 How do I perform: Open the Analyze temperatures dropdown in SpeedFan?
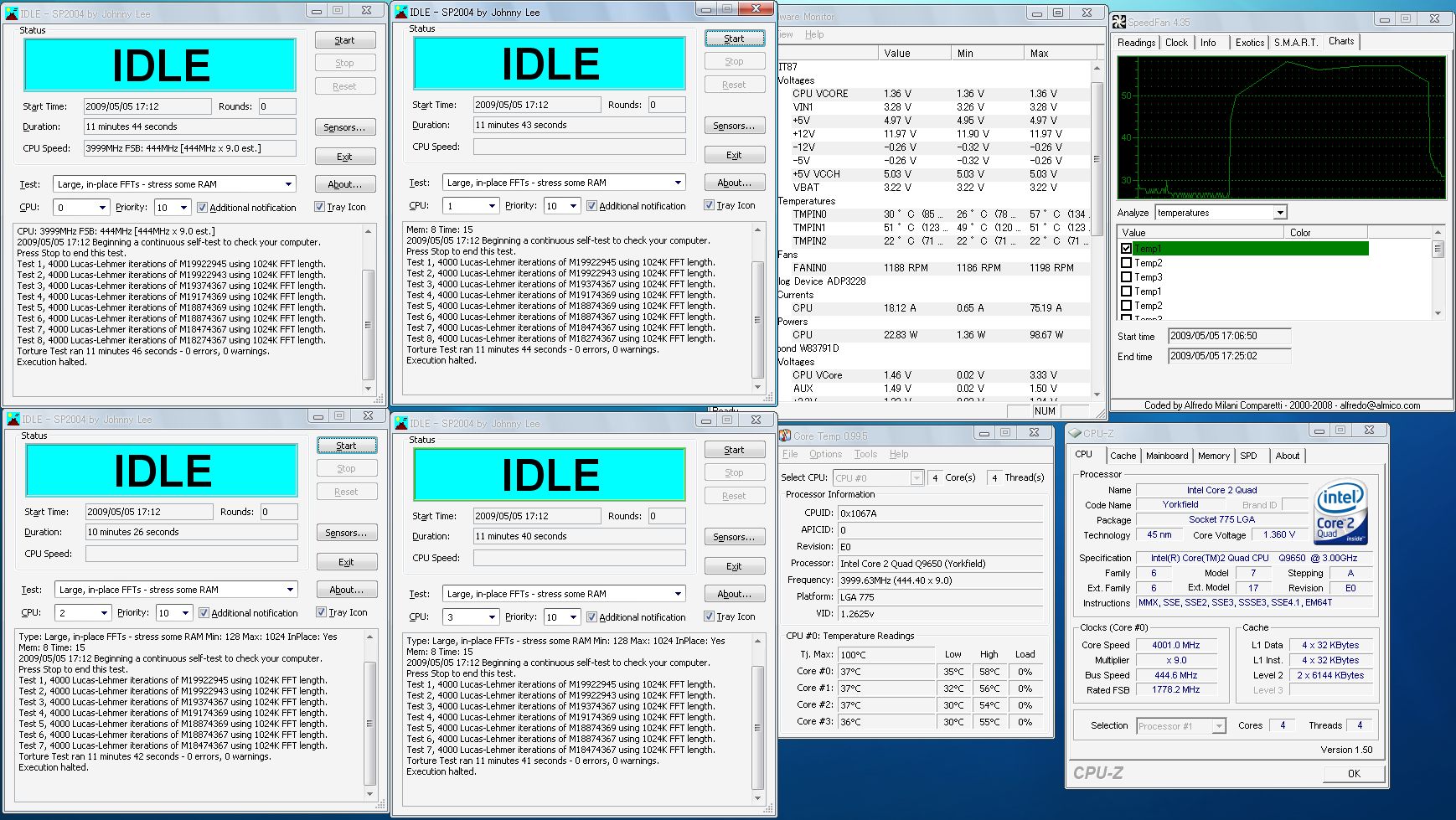point(1279,213)
